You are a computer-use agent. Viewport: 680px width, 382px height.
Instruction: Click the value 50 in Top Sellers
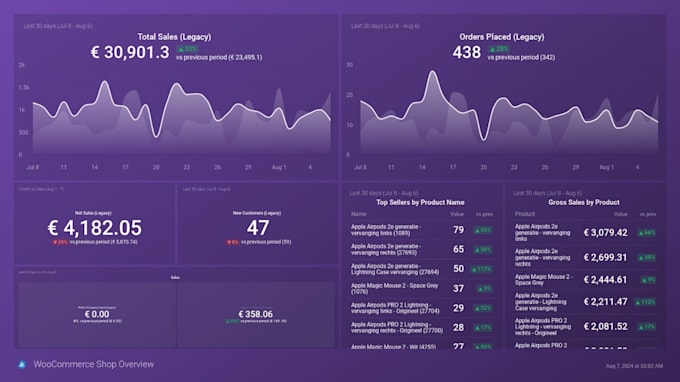click(458, 269)
